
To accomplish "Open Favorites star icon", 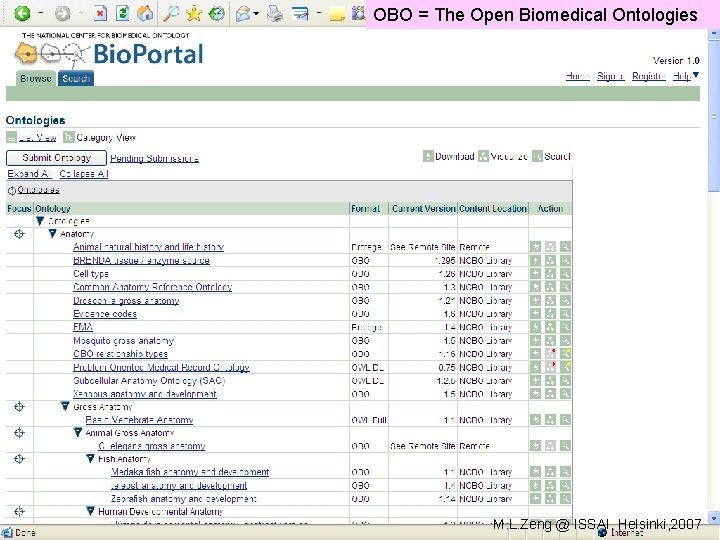I will [x=194, y=14].
